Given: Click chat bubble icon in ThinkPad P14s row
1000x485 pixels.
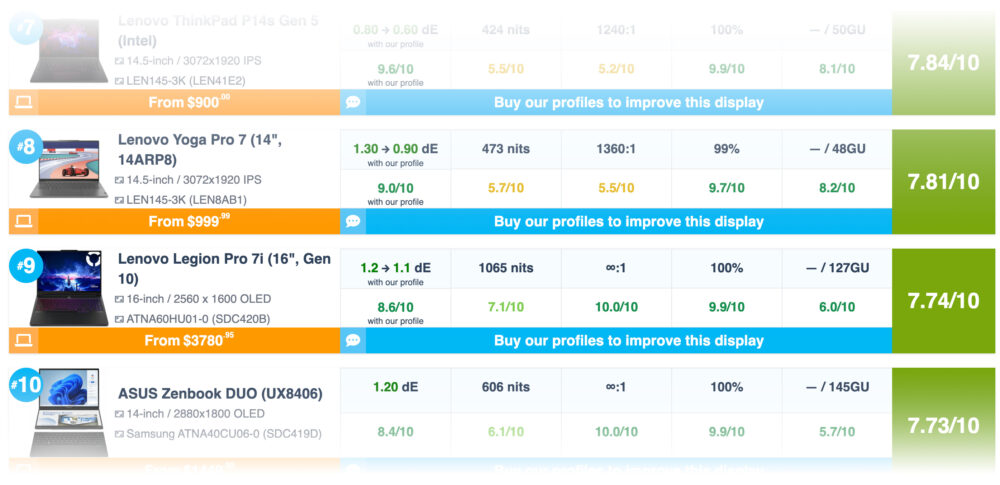Looking at the screenshot, I should pyautogui.click(x=353, y=102).
